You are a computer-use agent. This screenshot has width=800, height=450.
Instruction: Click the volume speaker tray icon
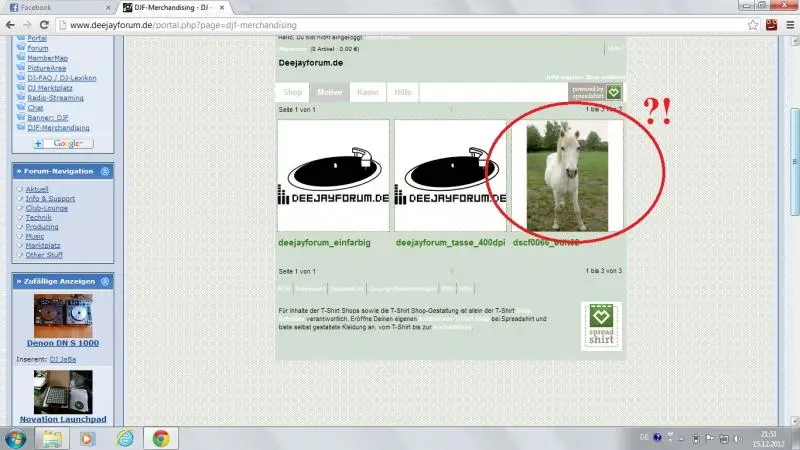point(738,439)
